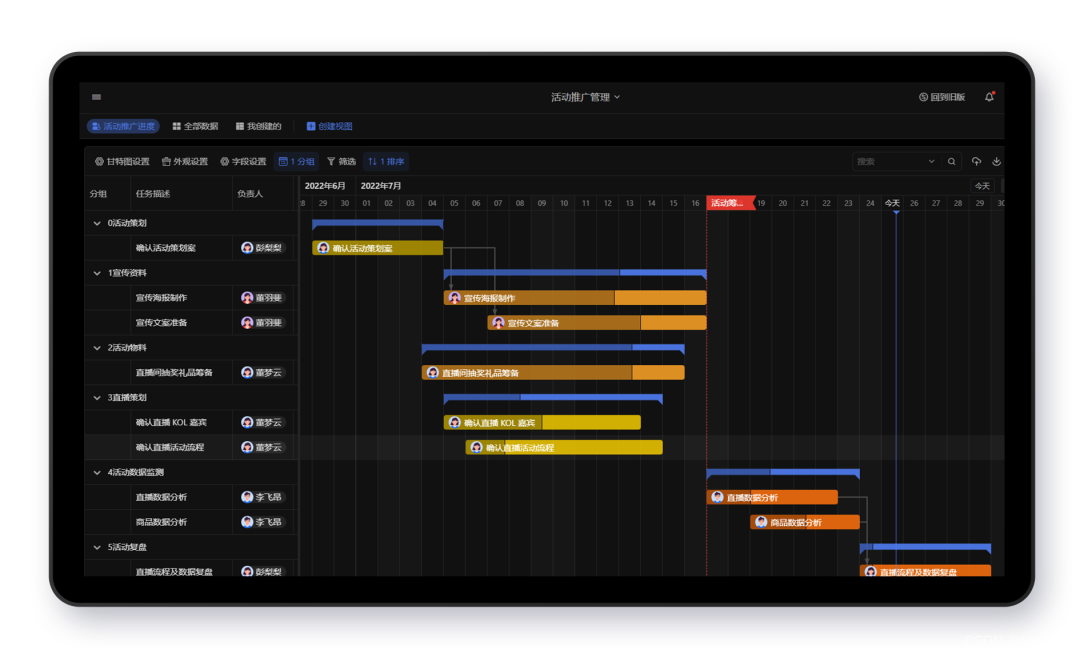Click the 确认活动策划案 Gantt bar
The image size is (1080, 658).
tap(377, 248)
